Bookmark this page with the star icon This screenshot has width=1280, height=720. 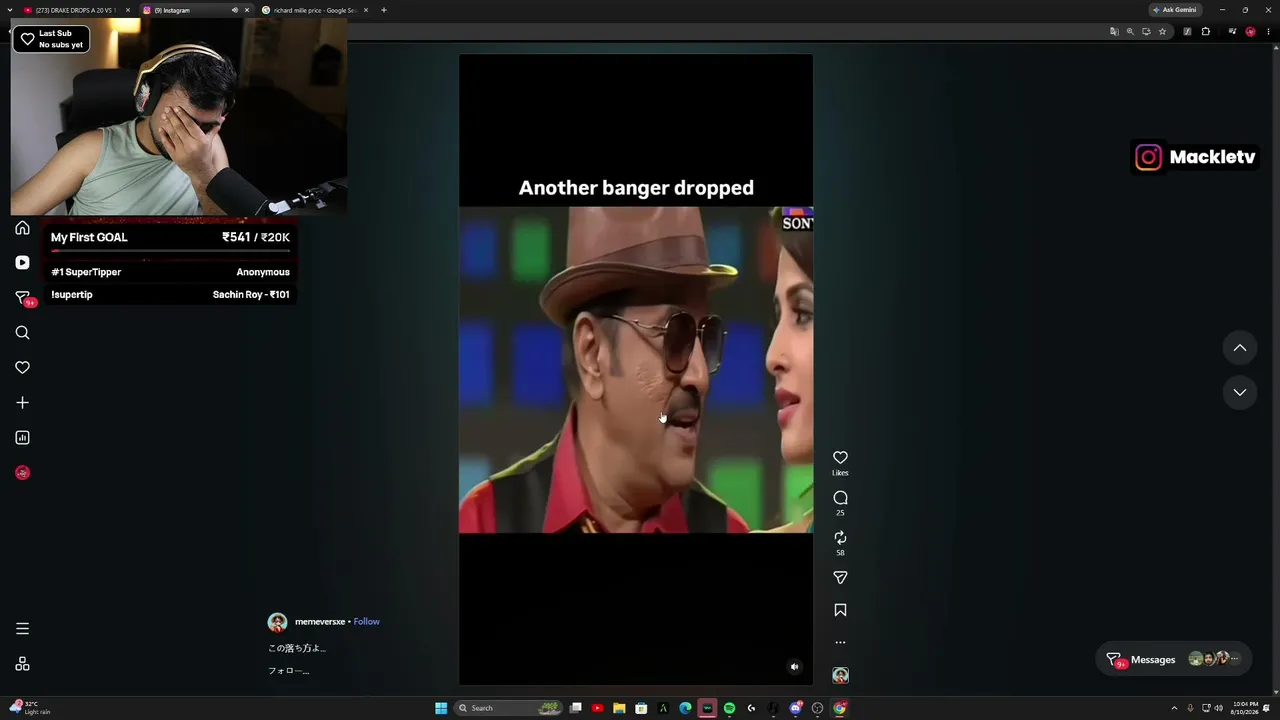coord(1162,31)
